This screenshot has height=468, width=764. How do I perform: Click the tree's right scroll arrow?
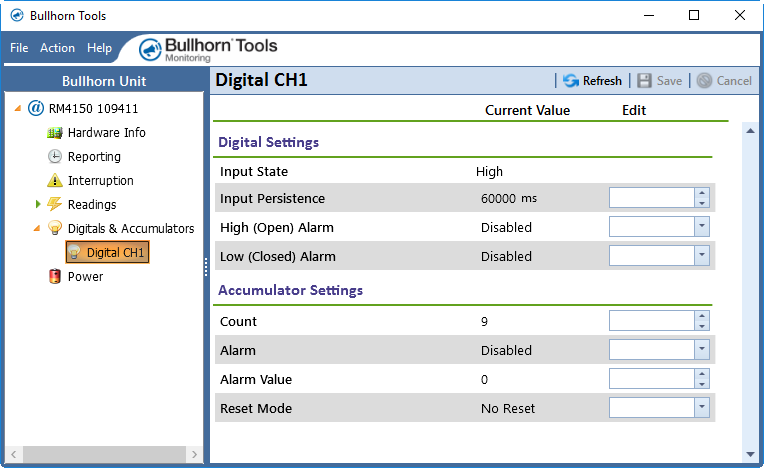(194, 454)
